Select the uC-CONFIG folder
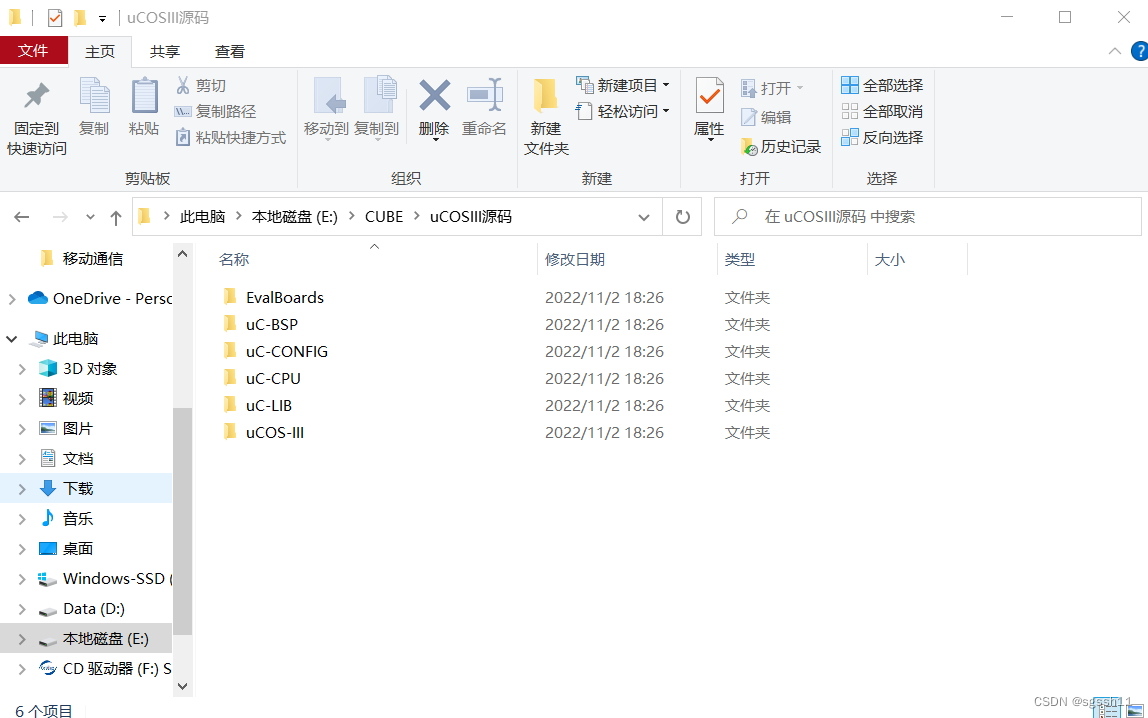 [x=286, y=351]
